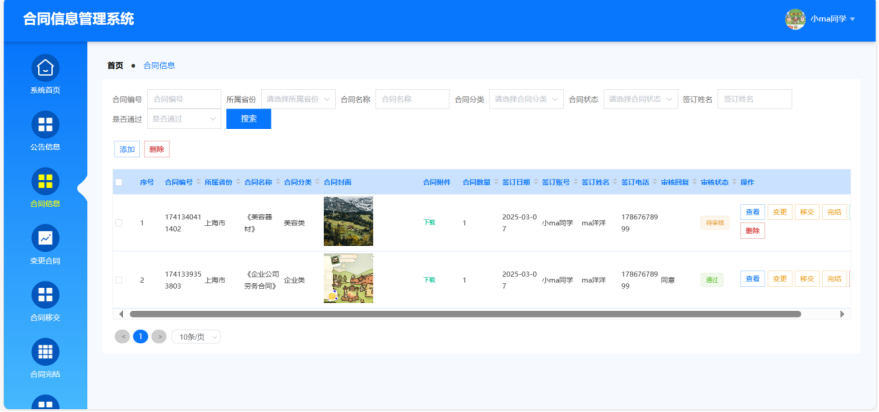
Task: Expand the 小ma同学 user menu
Action: click(832, 19)
